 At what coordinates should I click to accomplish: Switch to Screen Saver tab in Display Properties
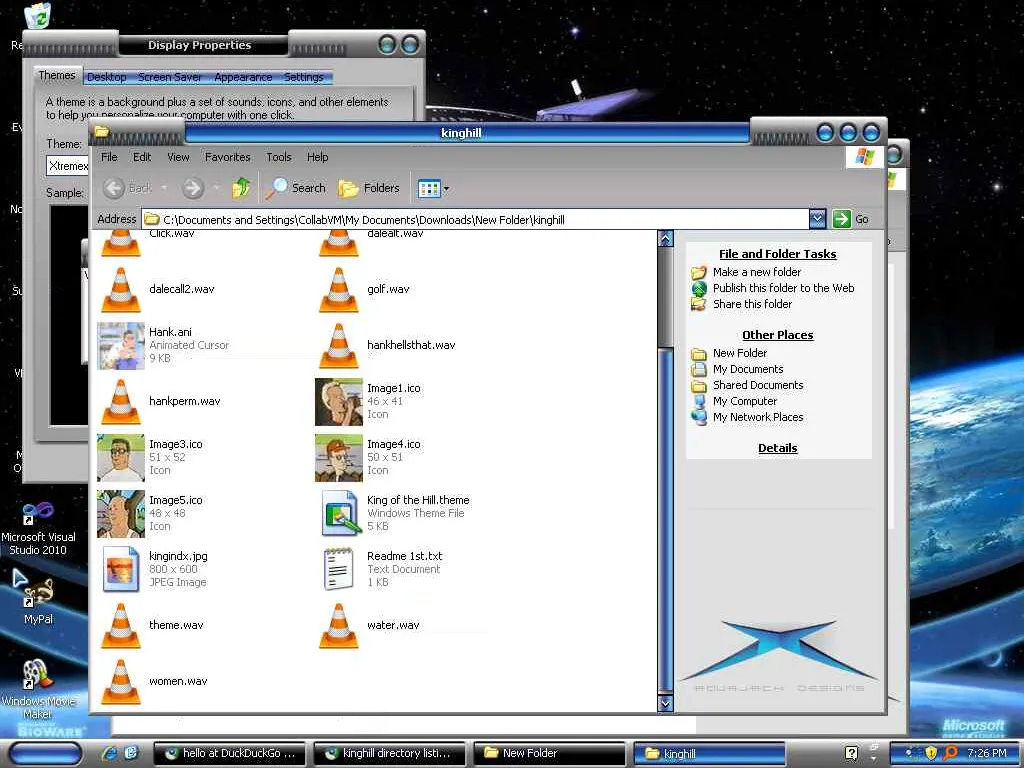pos(170,77)
